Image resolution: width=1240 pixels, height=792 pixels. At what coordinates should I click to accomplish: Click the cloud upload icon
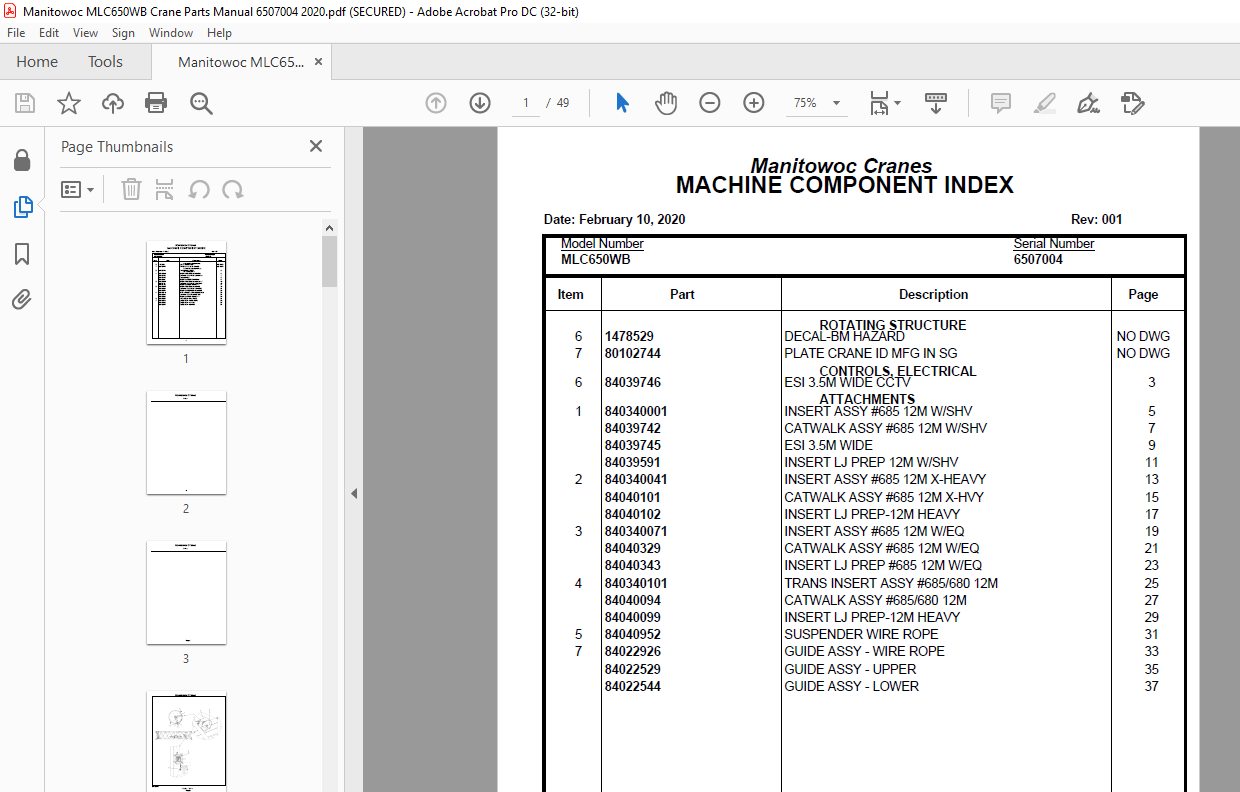(113, 103)
